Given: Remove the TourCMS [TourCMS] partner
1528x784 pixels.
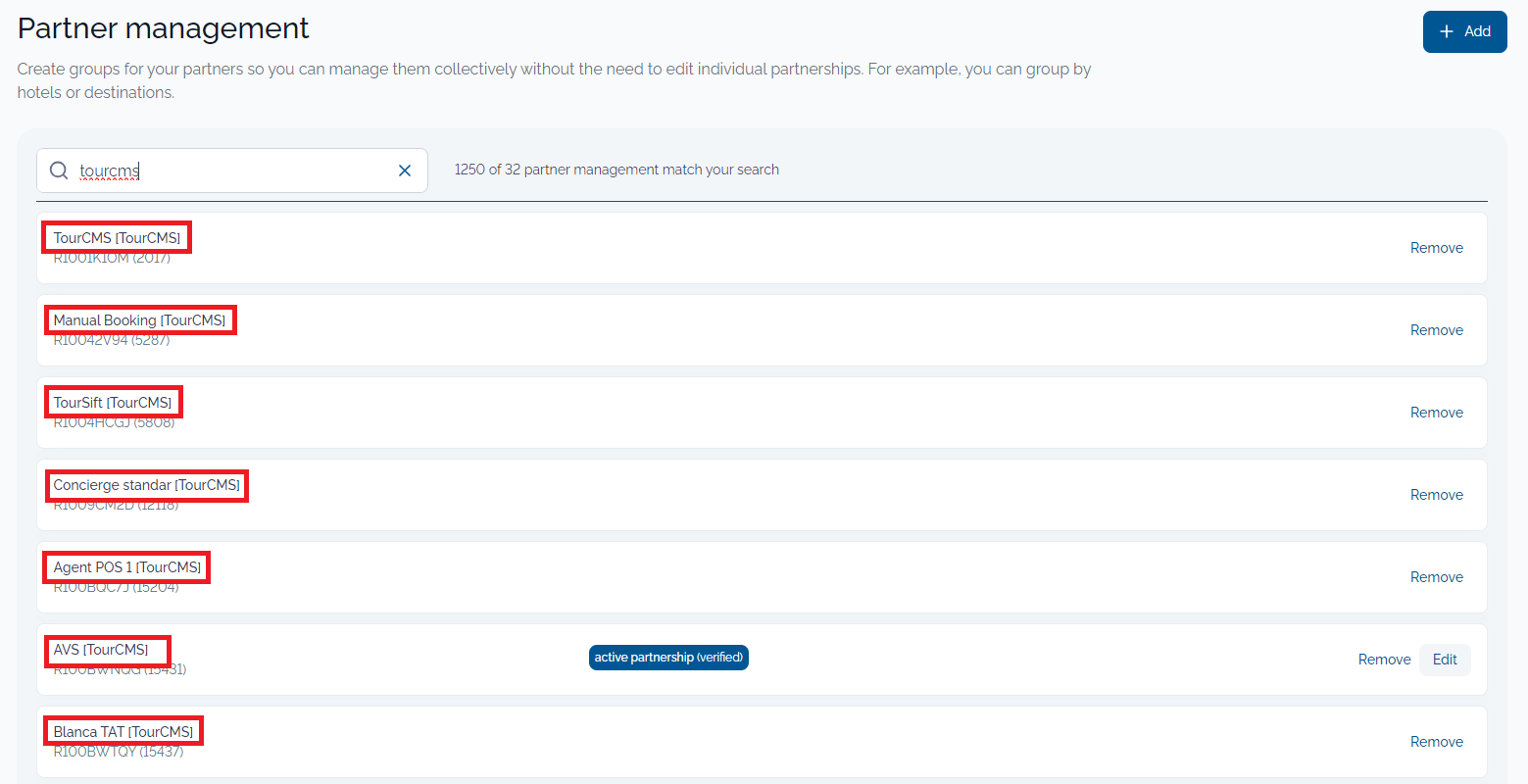Looking at the screenshot, I should pyautogui.click(x=1436, y=248).
